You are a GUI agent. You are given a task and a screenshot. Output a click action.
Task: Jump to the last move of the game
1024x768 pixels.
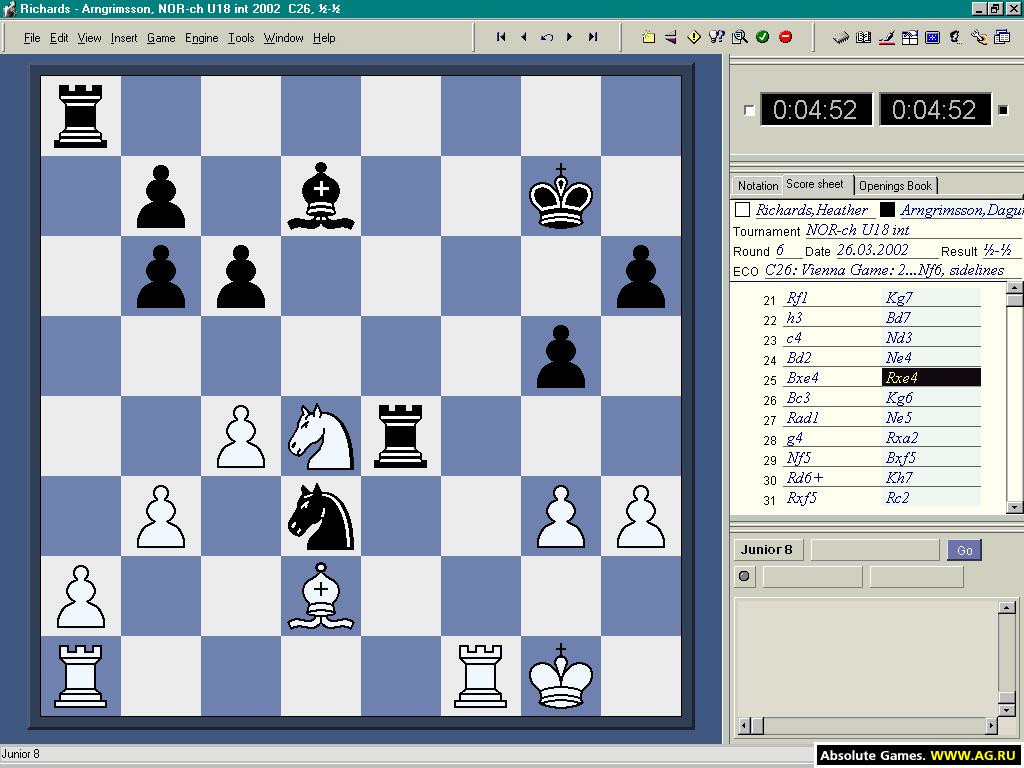click(592, 37)
